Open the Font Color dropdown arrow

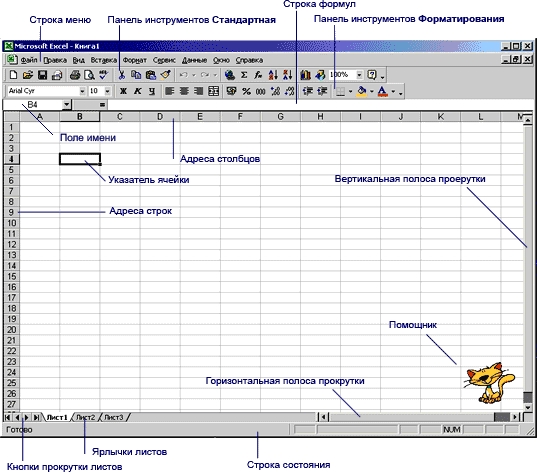pos(393,91)
